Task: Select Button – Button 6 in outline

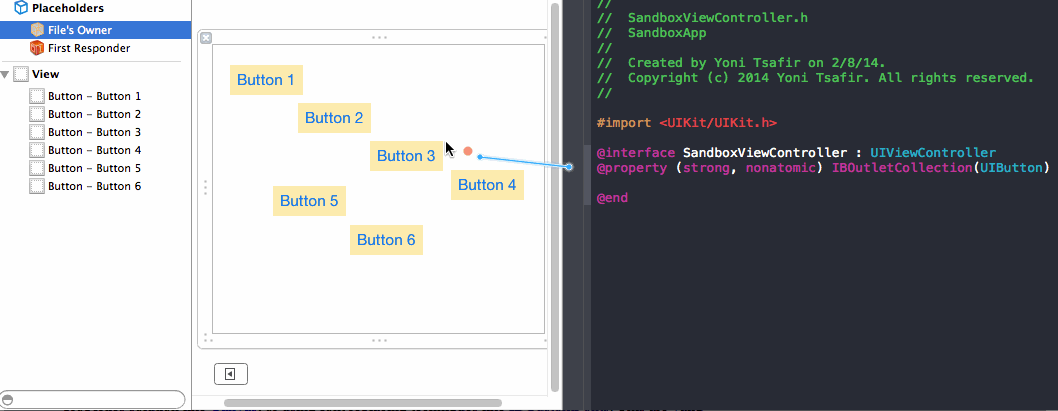Action: point(95,186)
